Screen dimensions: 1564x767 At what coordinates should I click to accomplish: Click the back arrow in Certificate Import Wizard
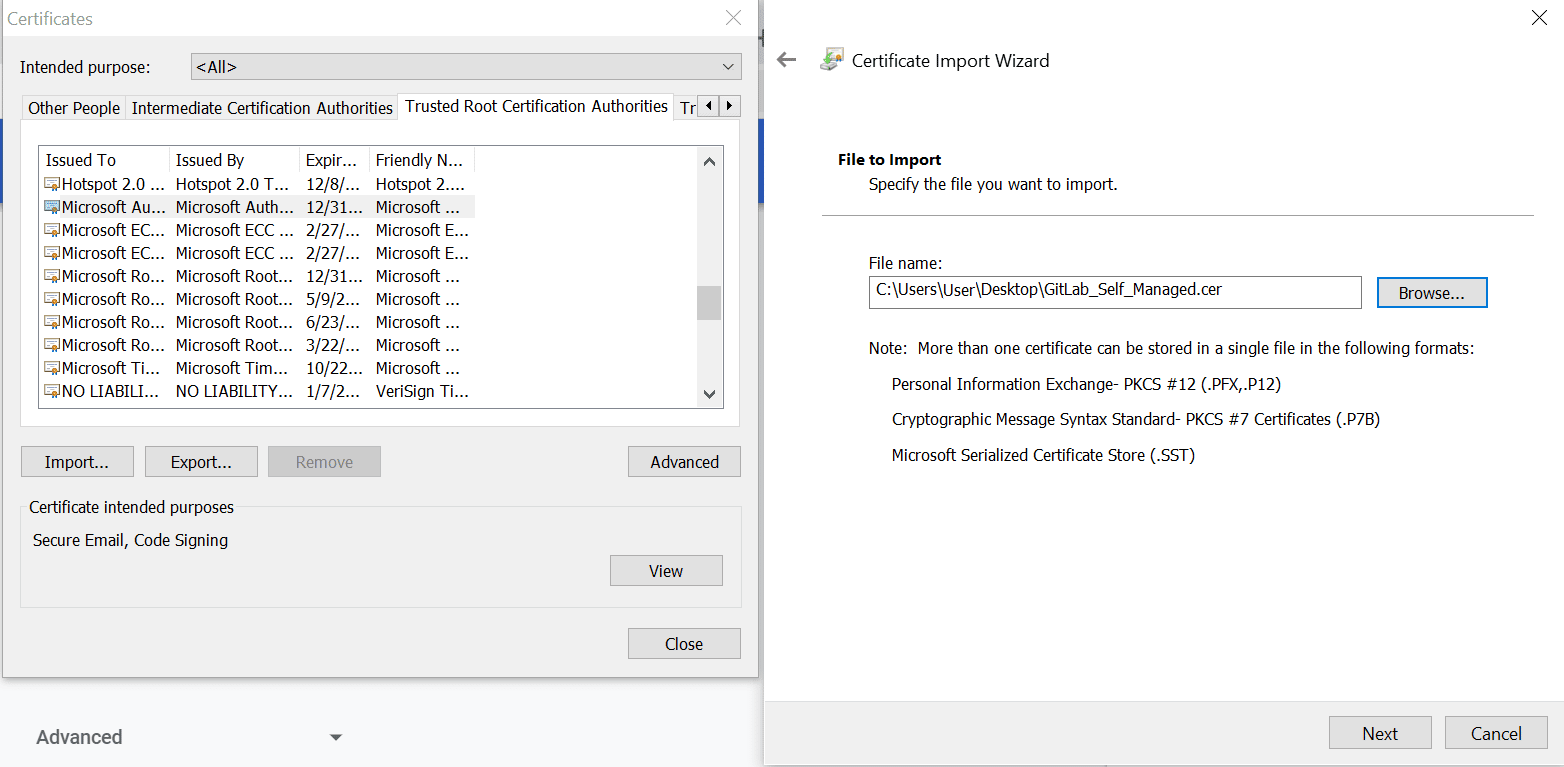787,60
